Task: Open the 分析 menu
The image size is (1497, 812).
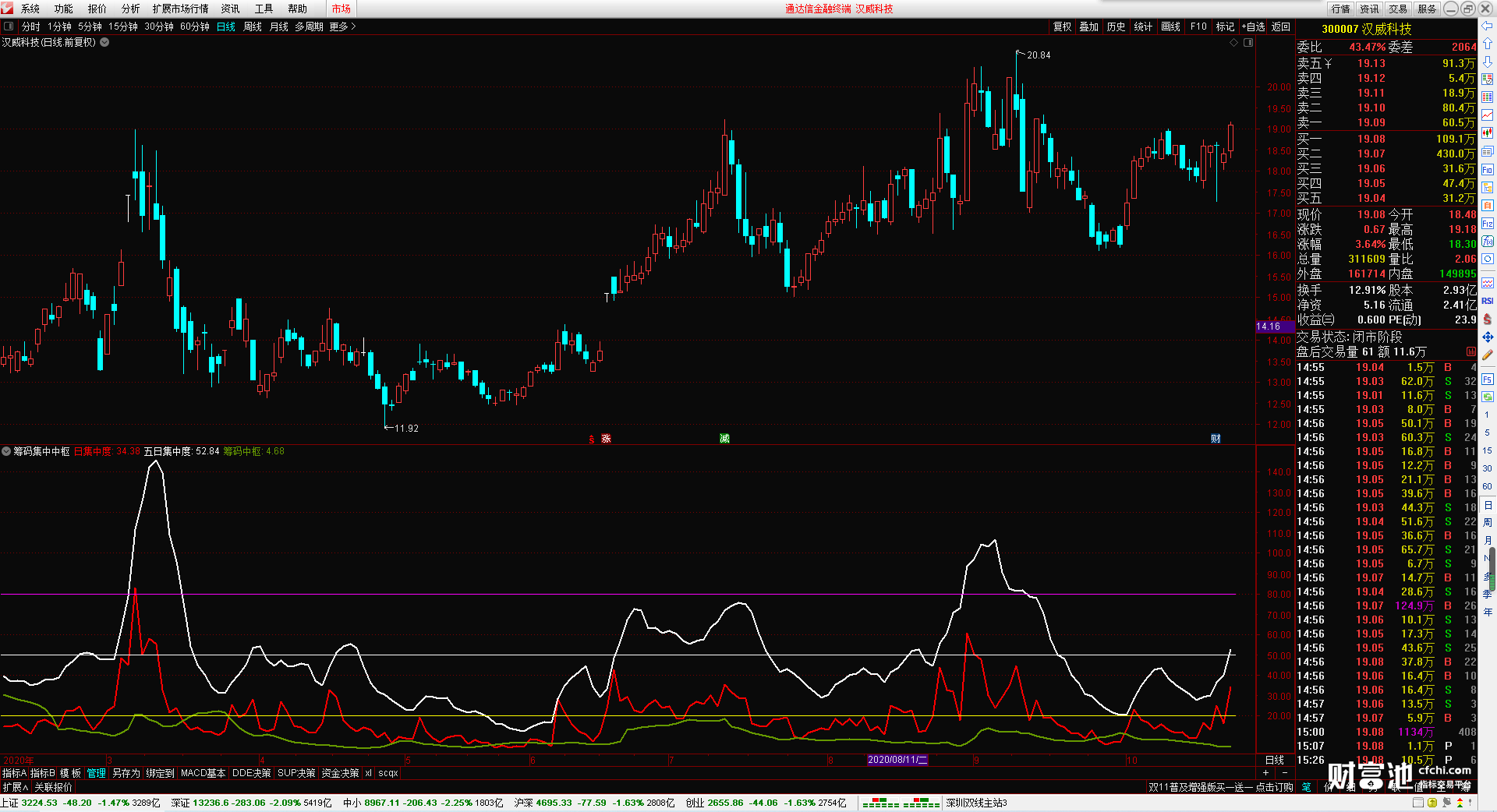Action: click(130, 9)
